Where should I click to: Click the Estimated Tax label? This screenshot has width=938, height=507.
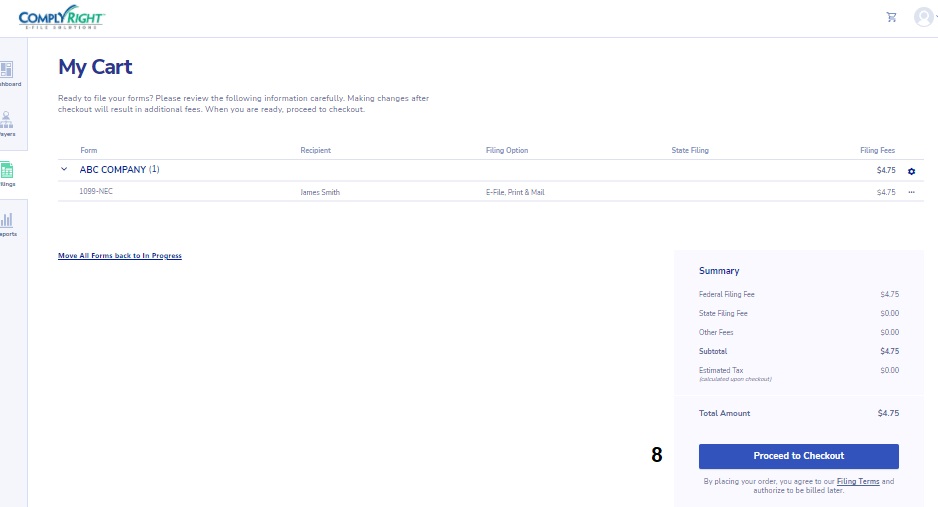tap(721, 370)
